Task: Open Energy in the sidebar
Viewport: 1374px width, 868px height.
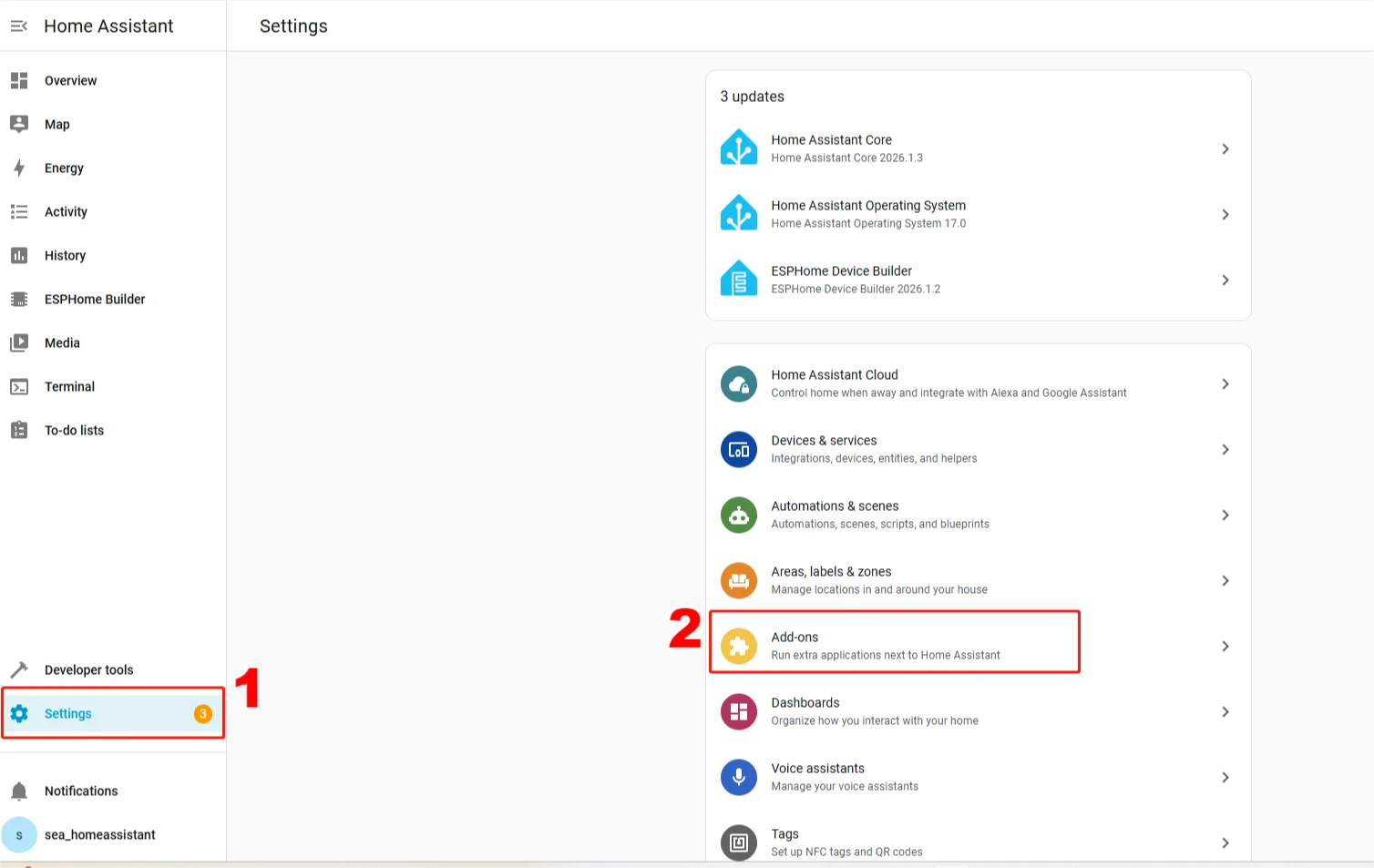Action: click(x=64, y=168)
